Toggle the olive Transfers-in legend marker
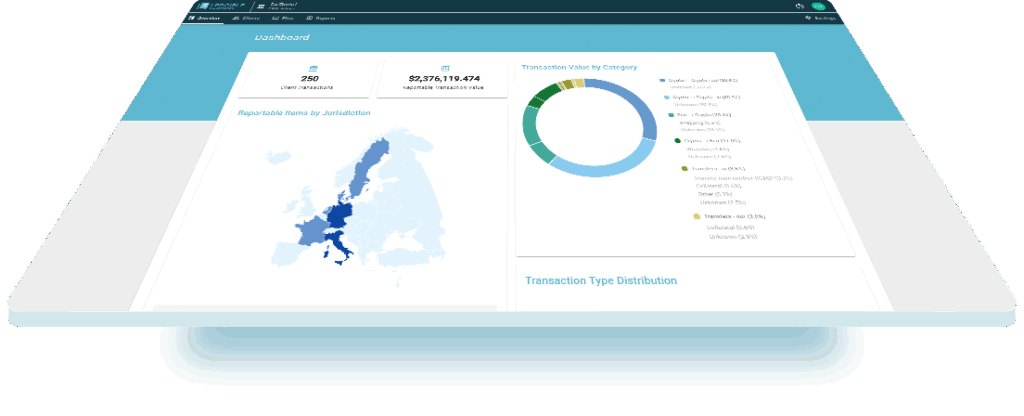The image size is (1024, 416). click(x=684, y=169)
